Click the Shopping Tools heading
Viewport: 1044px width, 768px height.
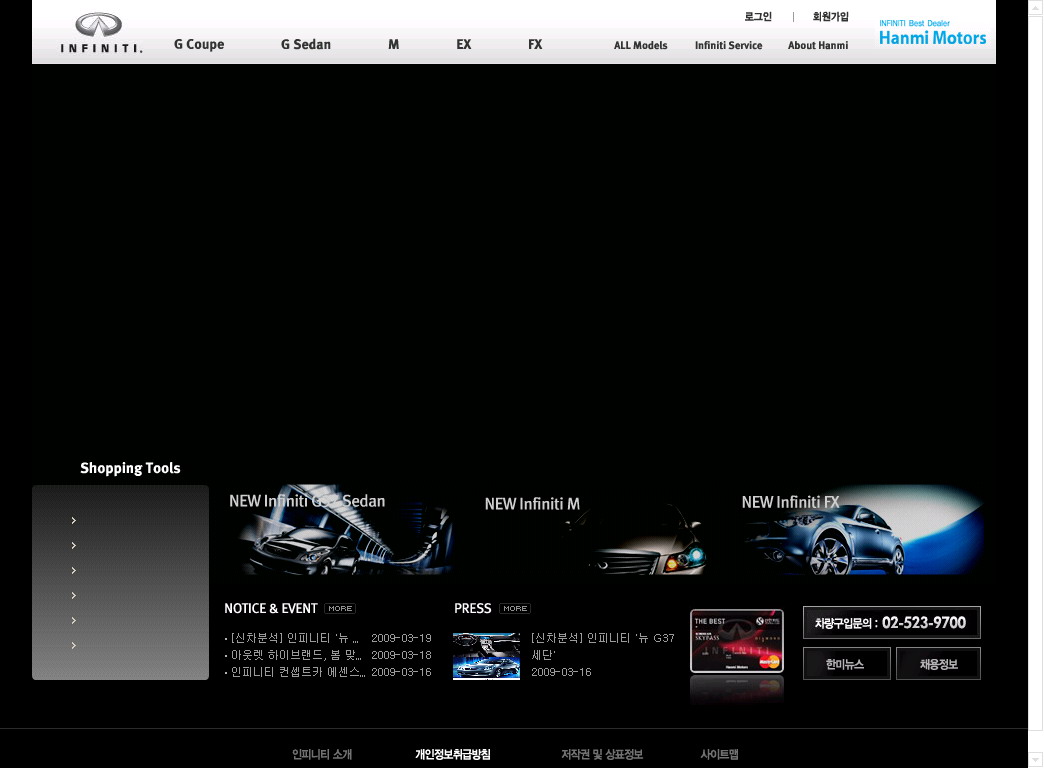point(130,468)
